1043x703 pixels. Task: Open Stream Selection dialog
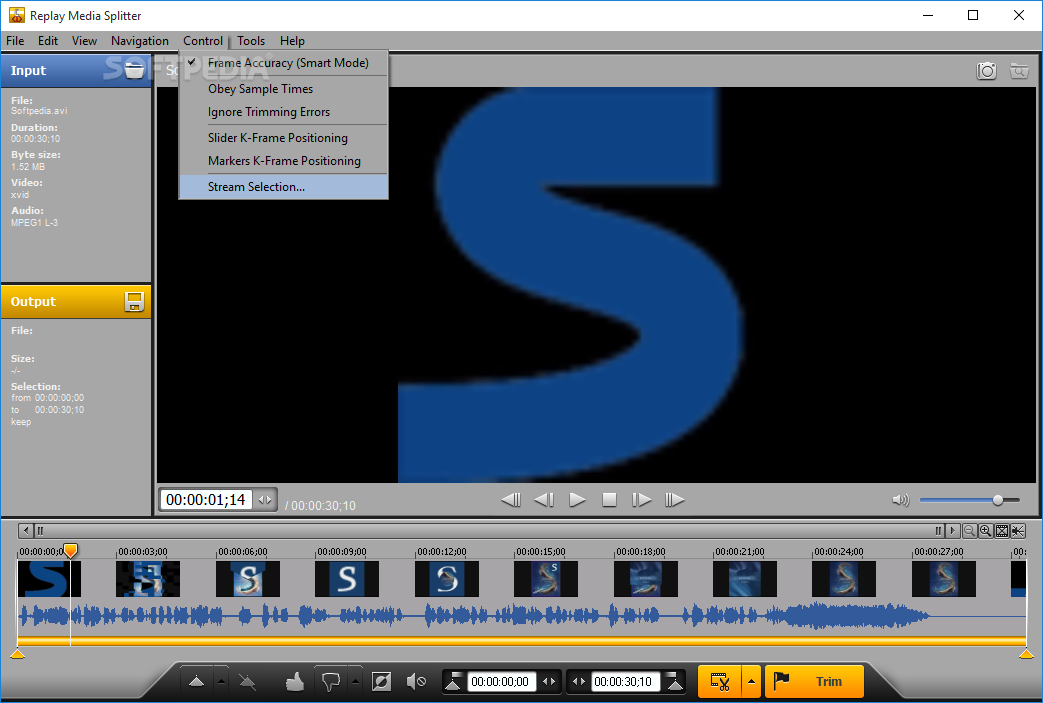[284, 187]
